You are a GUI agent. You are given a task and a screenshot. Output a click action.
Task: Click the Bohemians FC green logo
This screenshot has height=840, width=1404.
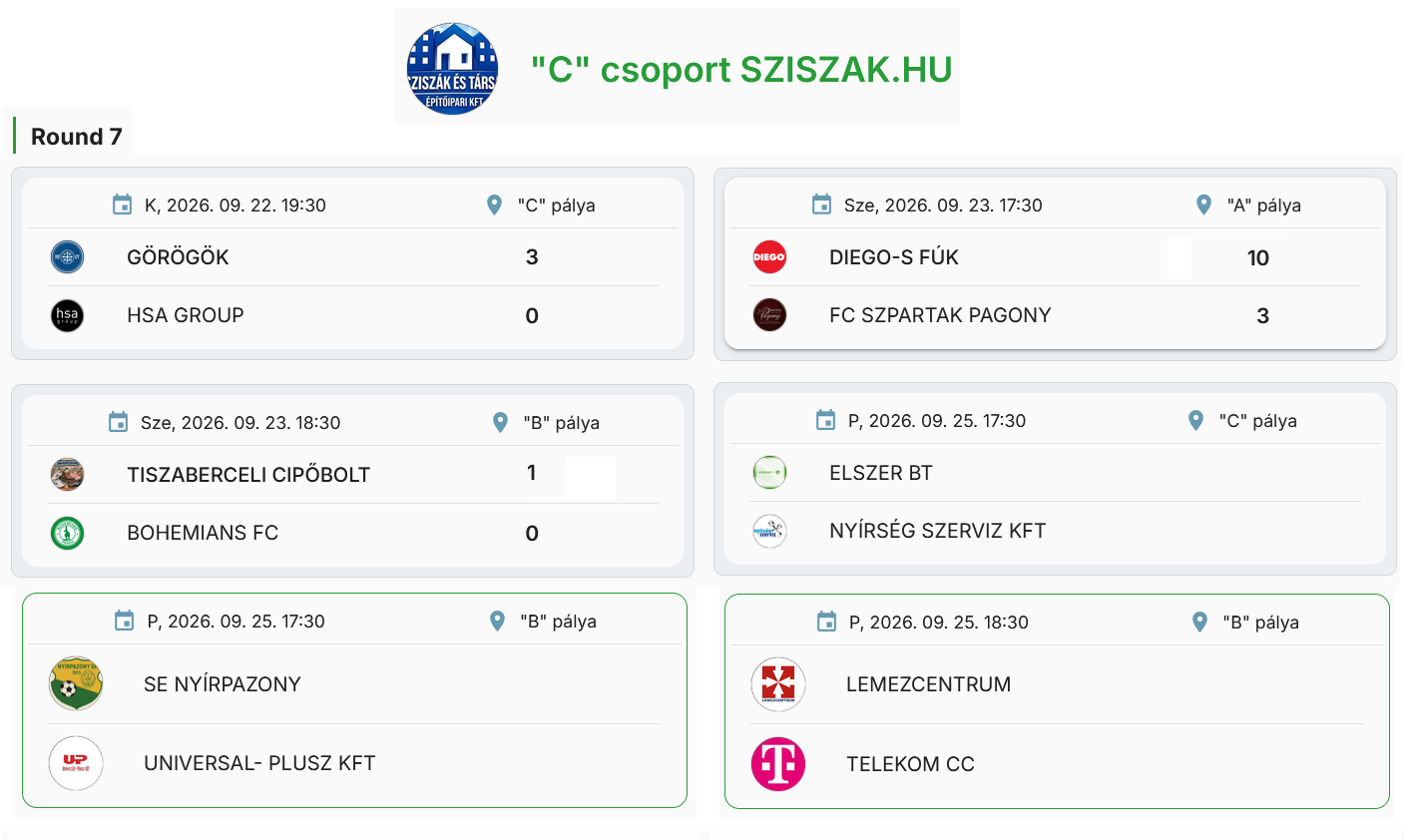(67, 533)
